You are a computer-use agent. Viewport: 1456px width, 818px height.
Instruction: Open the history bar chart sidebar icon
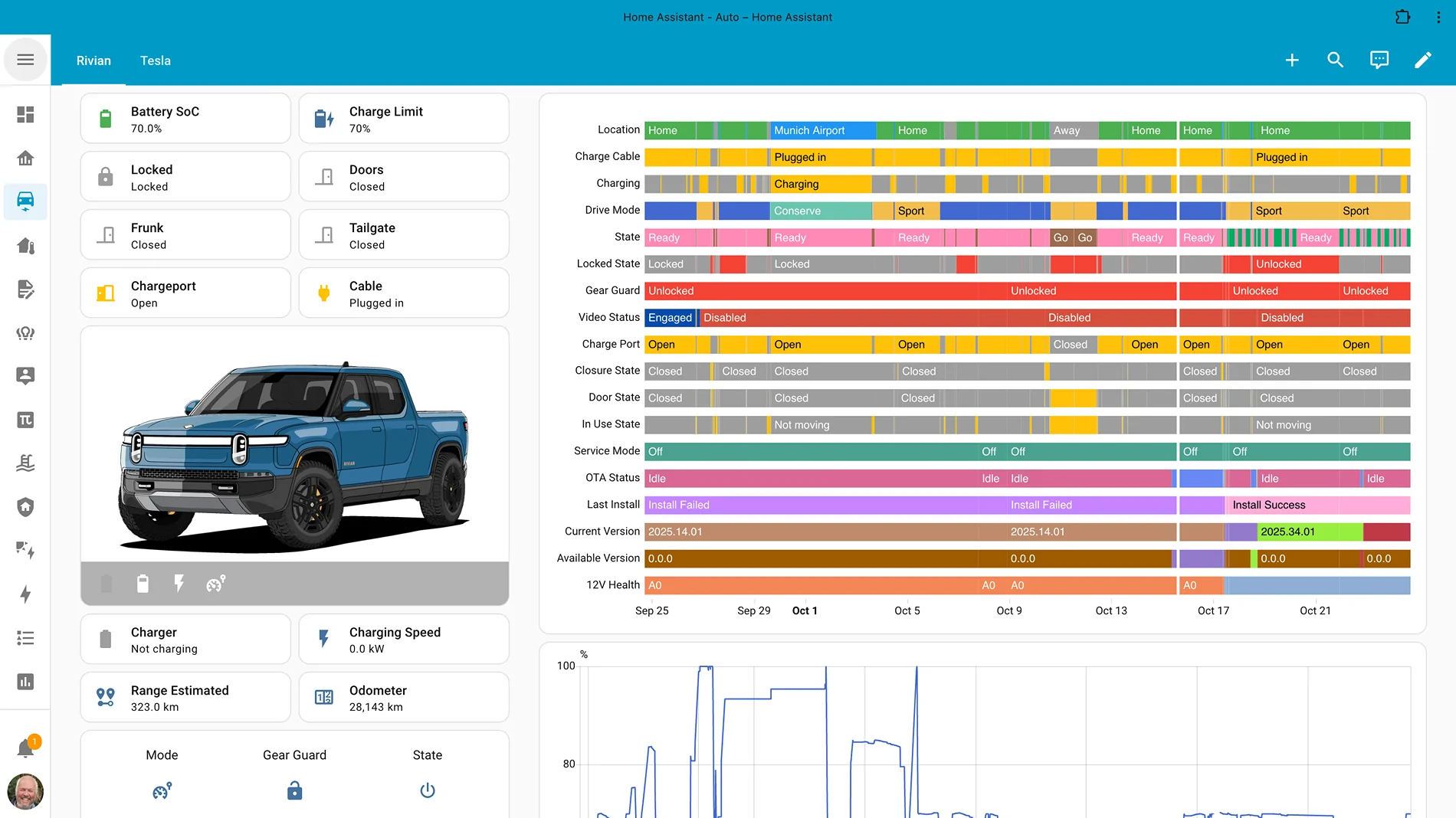(x=25, y=682)
